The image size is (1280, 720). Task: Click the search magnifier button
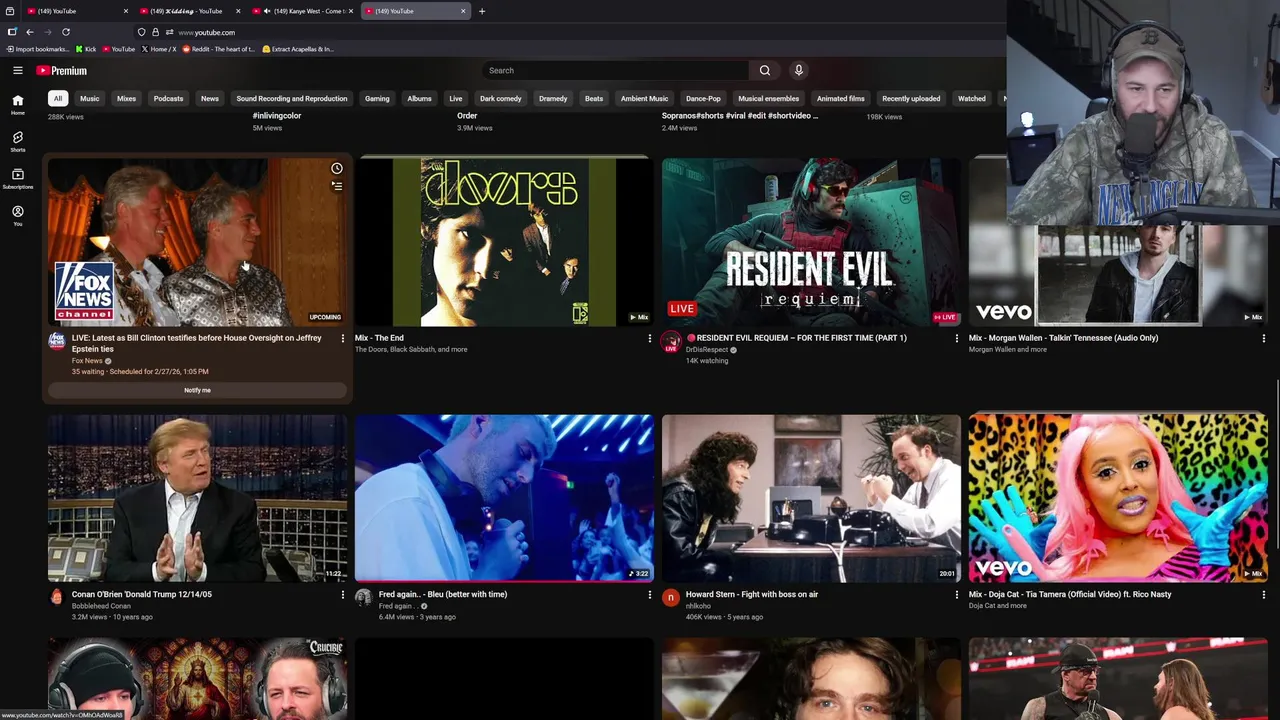coord(765,70)
